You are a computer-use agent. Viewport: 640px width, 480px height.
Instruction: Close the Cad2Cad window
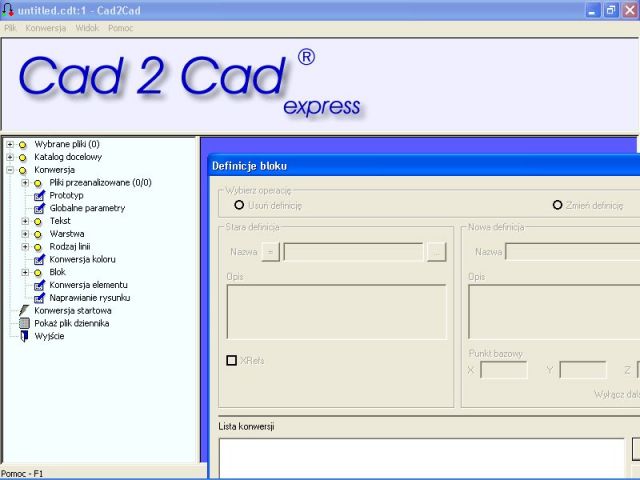click(630, 10)
